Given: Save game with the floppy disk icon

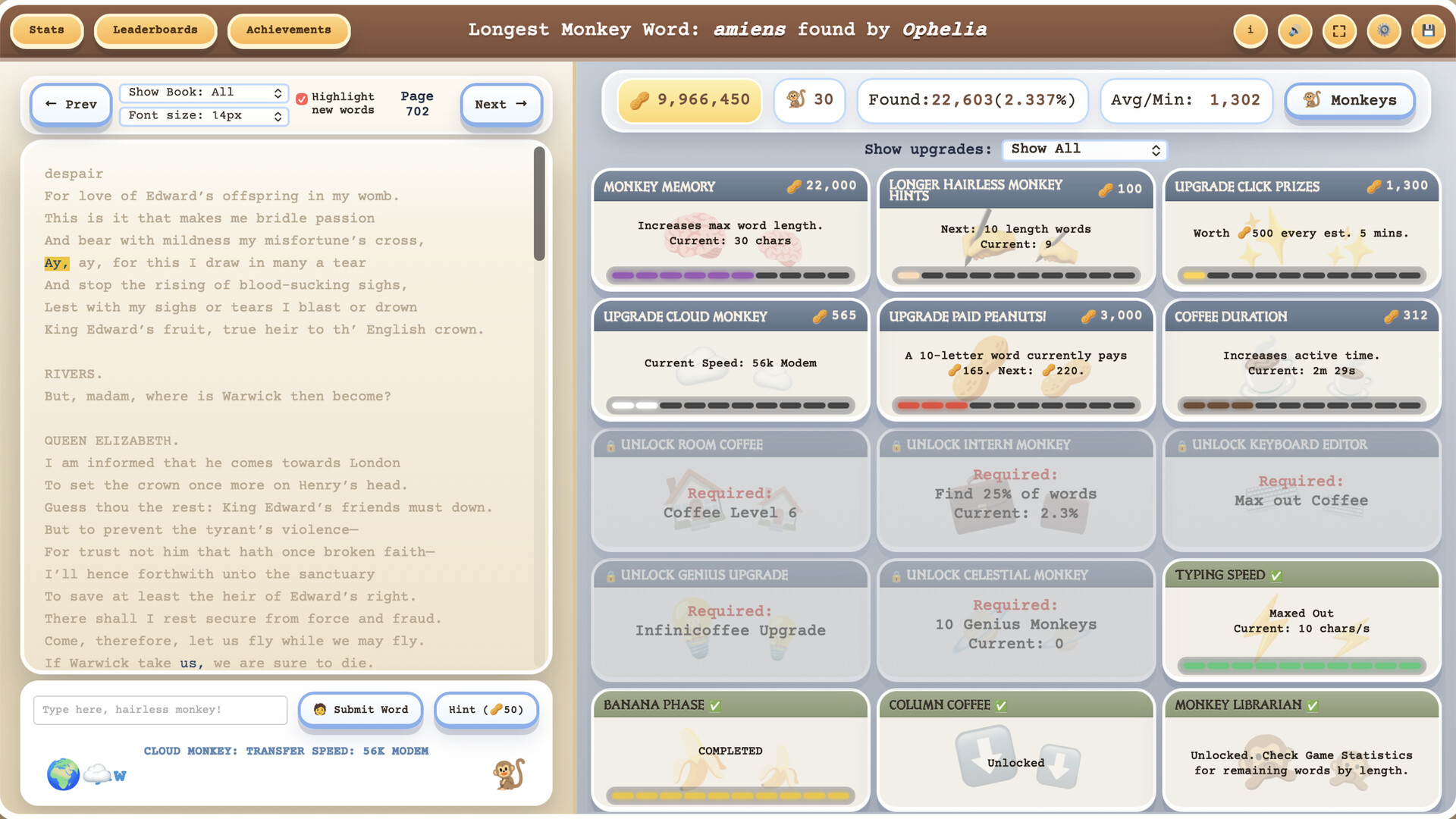Looking at the screenshot, I should [x=1429, y=31].
